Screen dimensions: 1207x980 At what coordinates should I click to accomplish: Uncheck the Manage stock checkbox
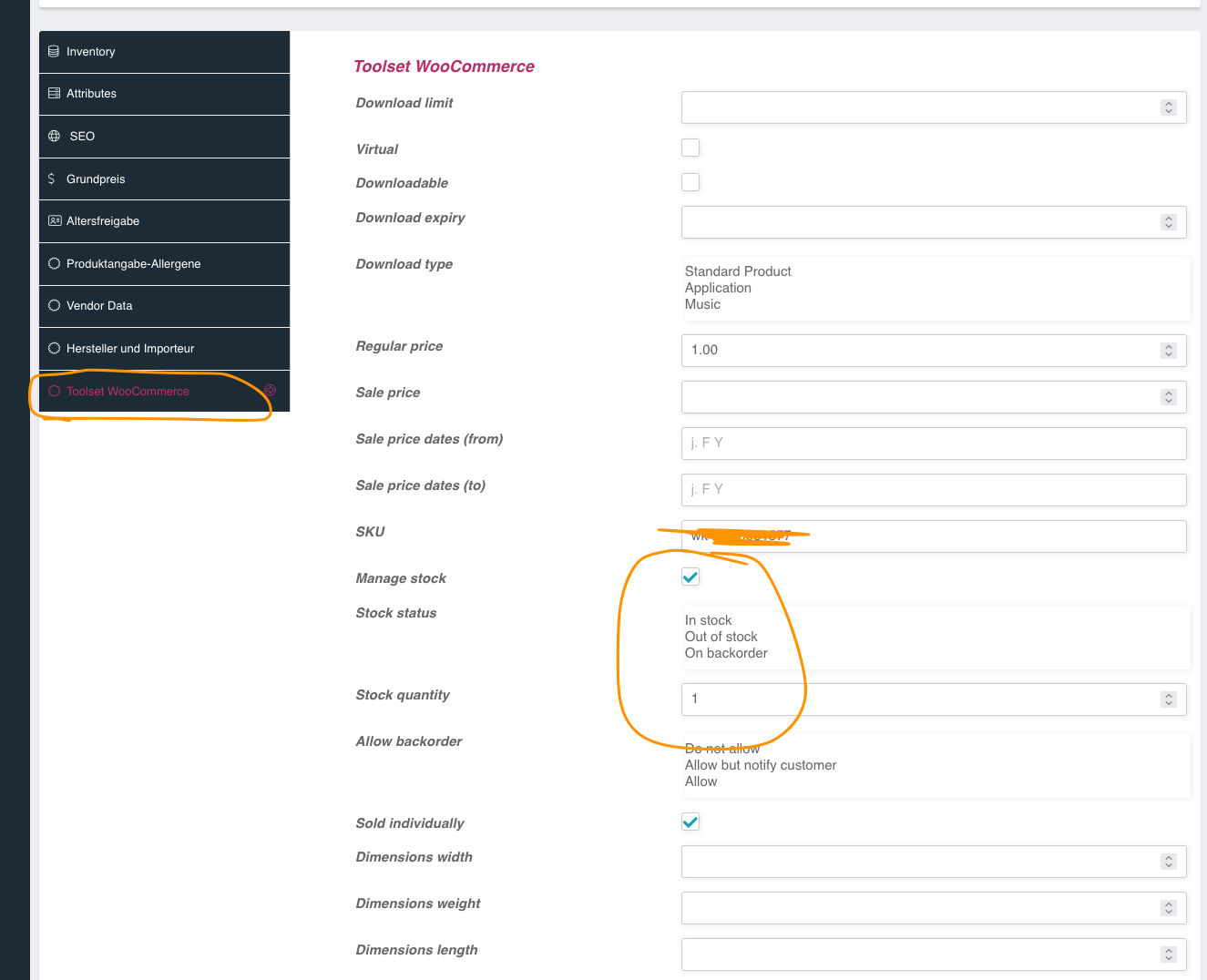point(690,577)
